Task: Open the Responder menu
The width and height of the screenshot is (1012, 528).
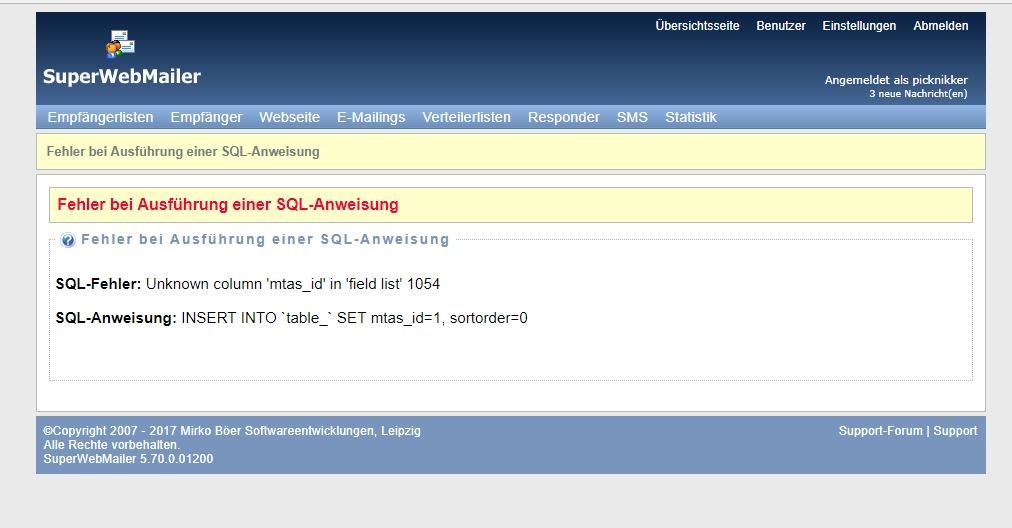Action: [563, 117]
